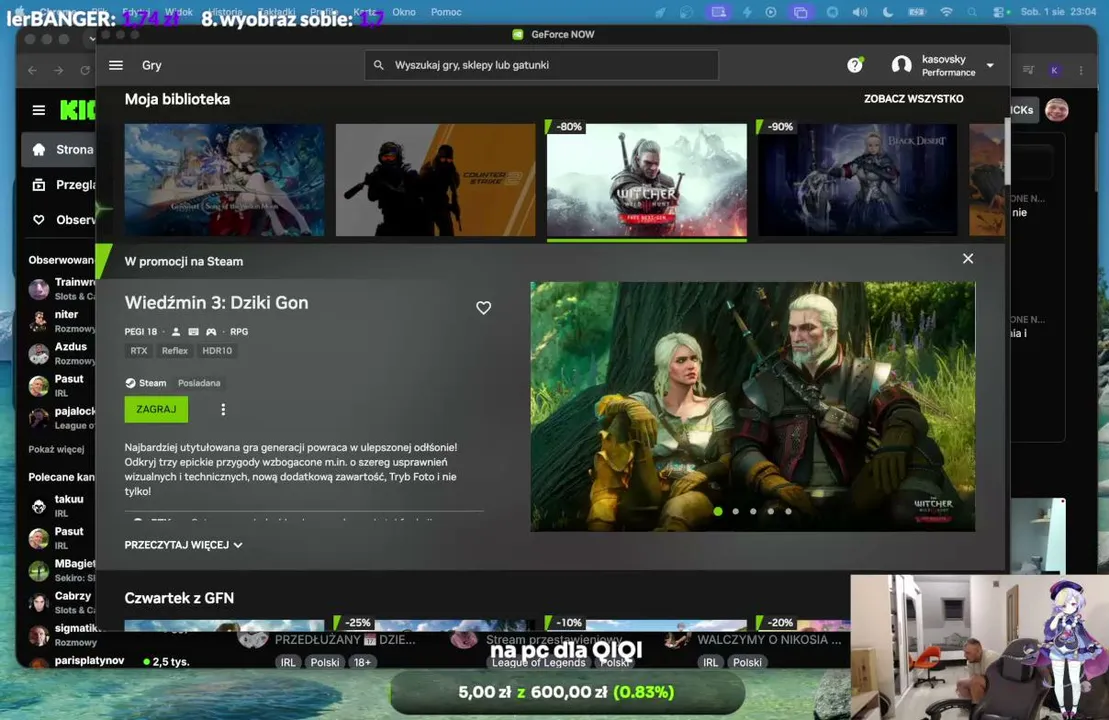Open Trainwrecks channel in Kick sidebar
Screen dimensions: 1109x720
[62, 289]
